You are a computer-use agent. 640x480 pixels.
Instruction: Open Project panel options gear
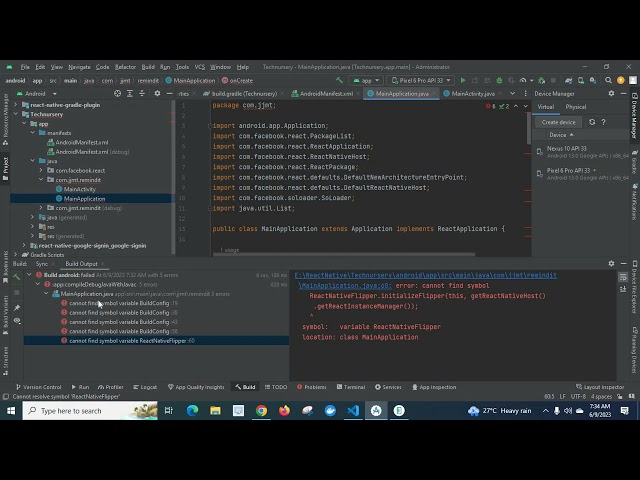coord(157,93)
